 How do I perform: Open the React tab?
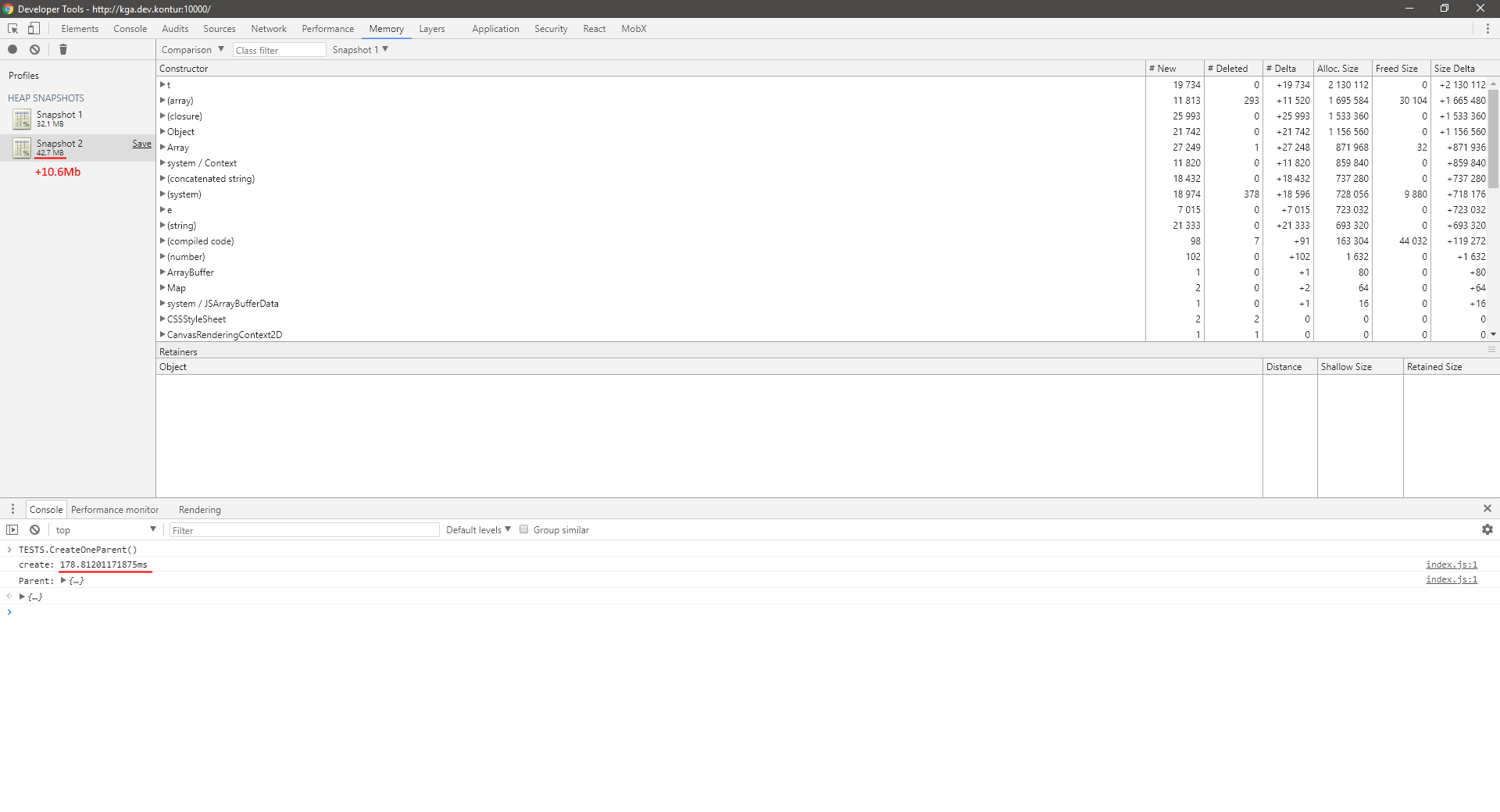[x=595, y=29]
